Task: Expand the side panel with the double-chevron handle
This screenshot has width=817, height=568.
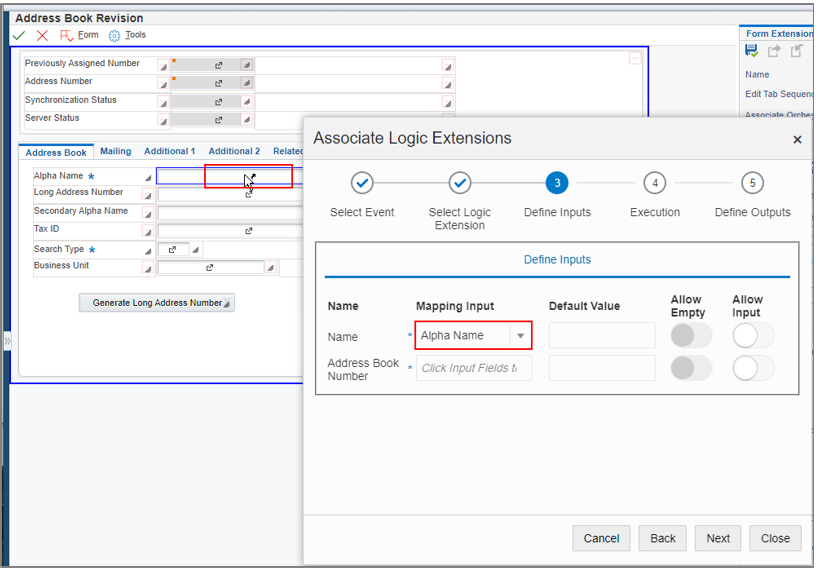Action: tap(7, 341)
